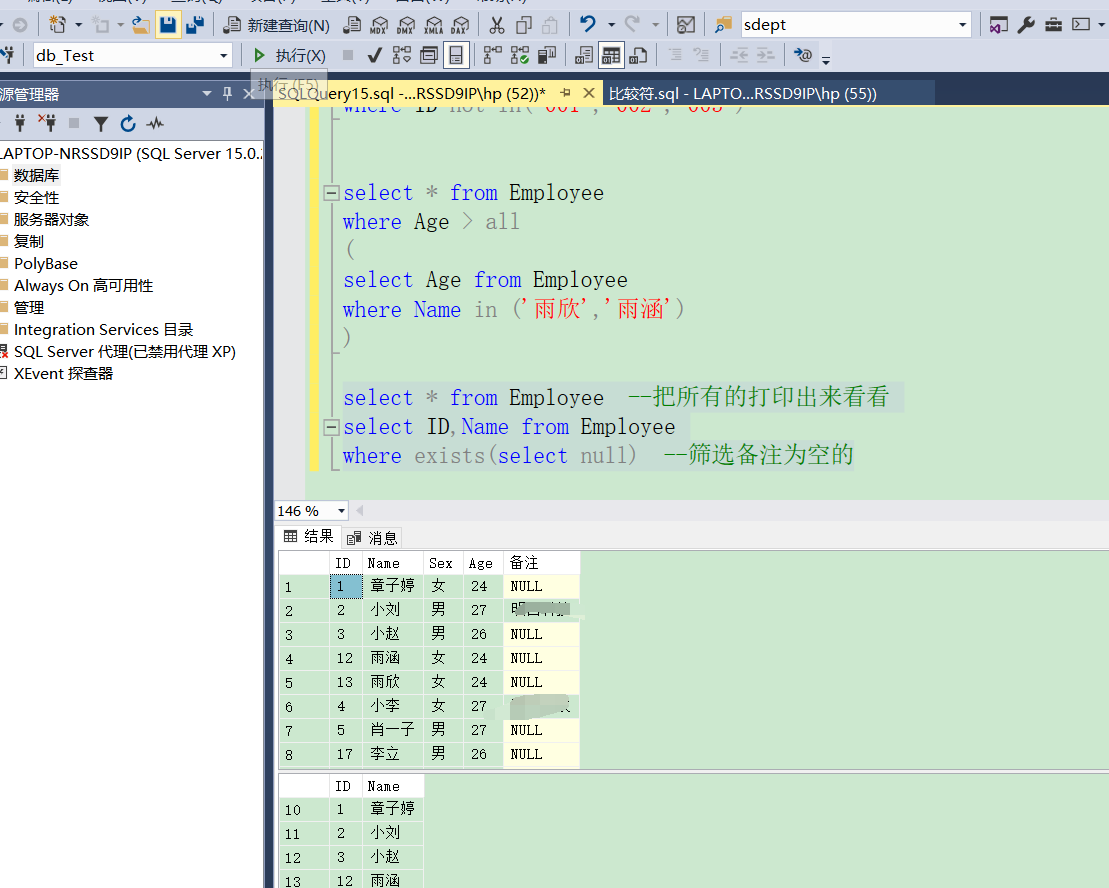Viewport: 1109px width, 888px height.
Task: Switch to Results to File mode
Action: [x=638, y=55]
